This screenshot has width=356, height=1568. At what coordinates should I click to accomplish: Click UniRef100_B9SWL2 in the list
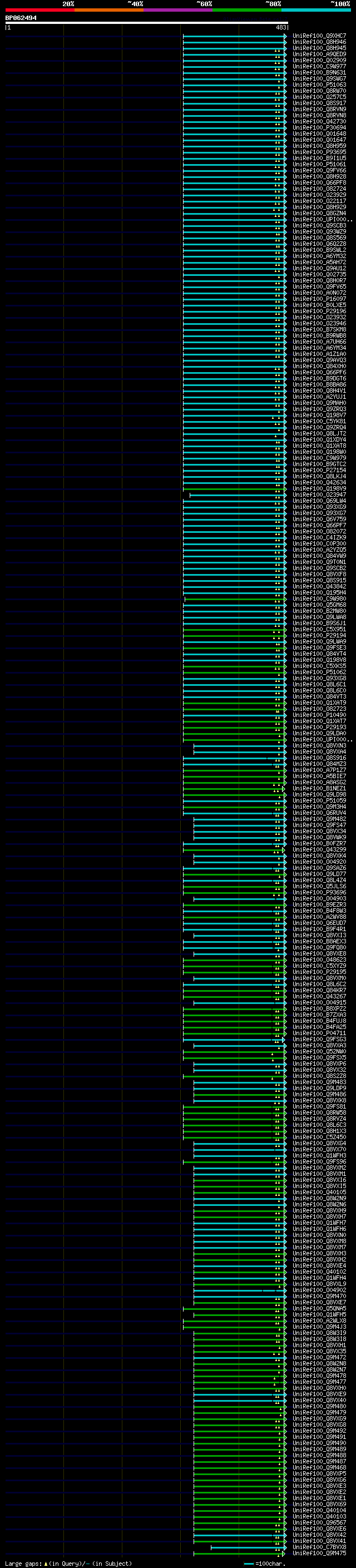tap(319, 250)
